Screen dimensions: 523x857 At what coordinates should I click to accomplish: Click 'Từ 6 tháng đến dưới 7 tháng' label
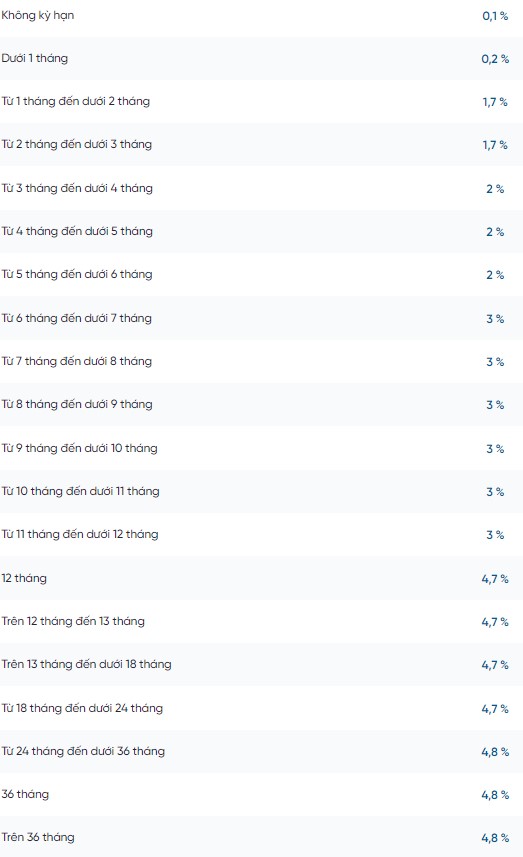pyautogui.click(x=77, y=318)
